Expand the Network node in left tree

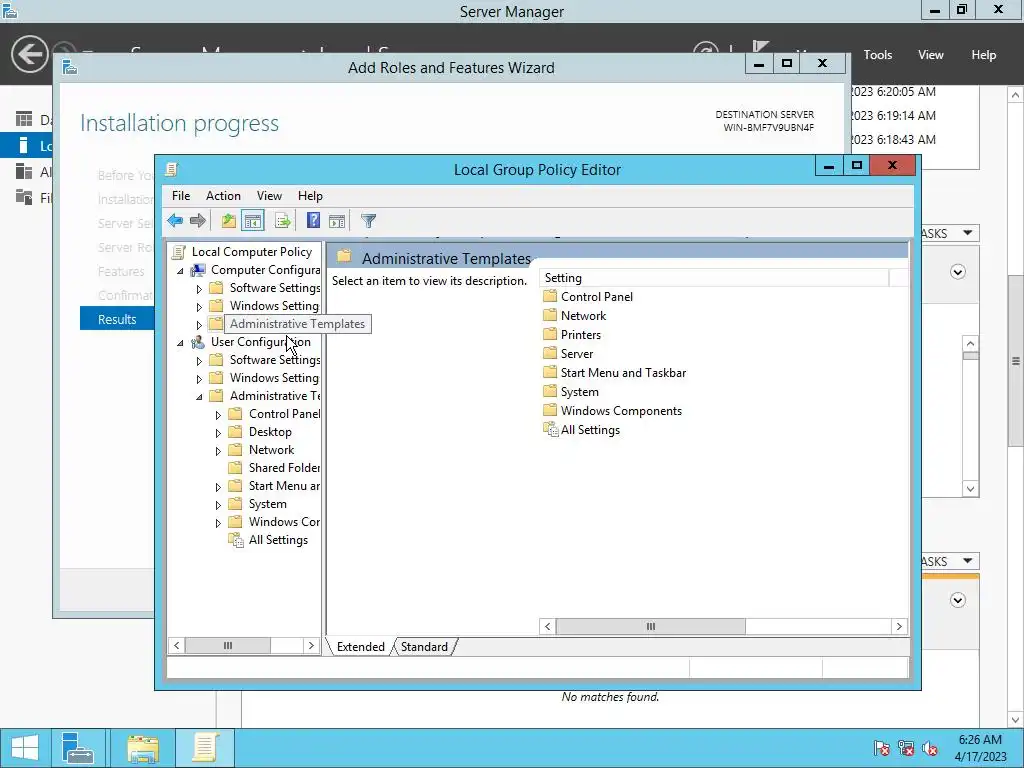coord(218,451)
